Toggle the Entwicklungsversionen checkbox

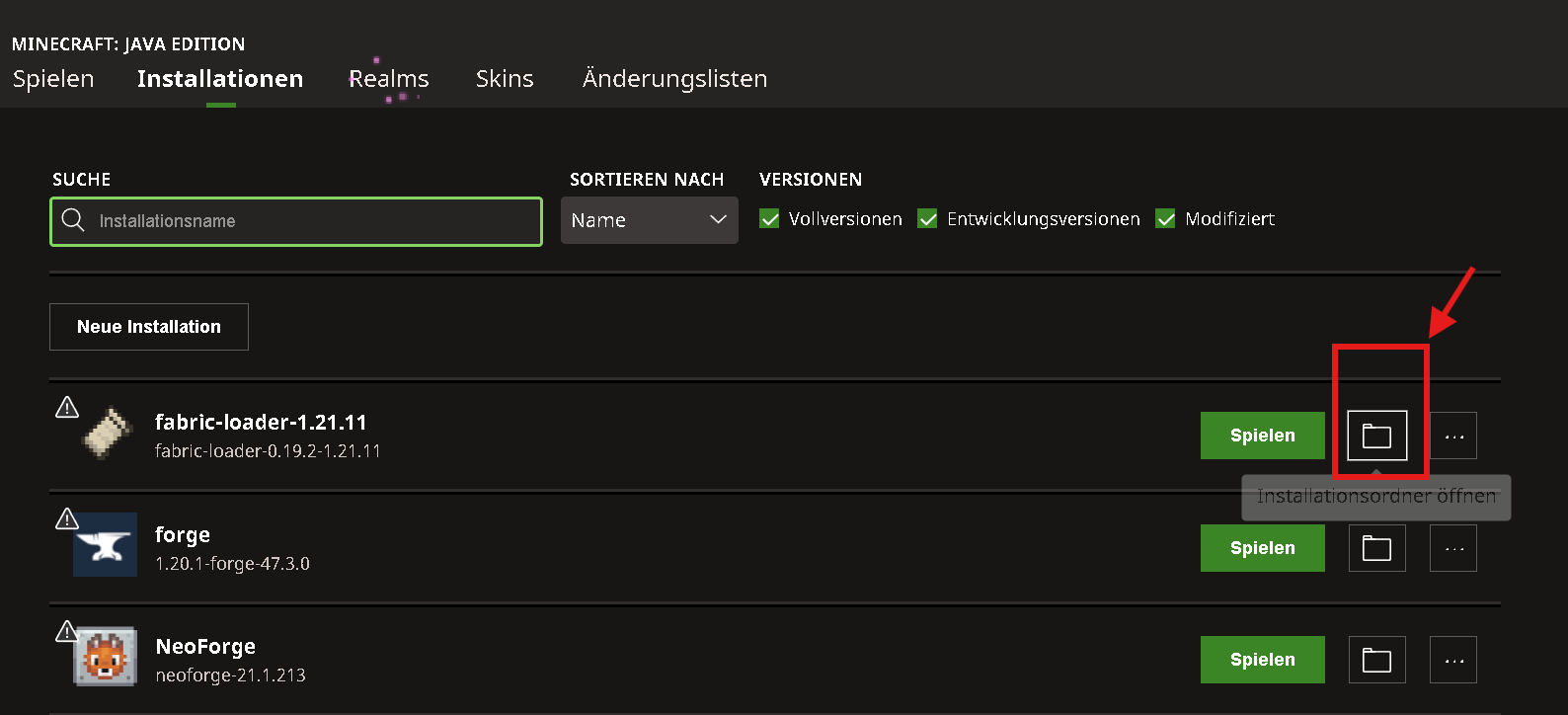click(x=927, y=218)
